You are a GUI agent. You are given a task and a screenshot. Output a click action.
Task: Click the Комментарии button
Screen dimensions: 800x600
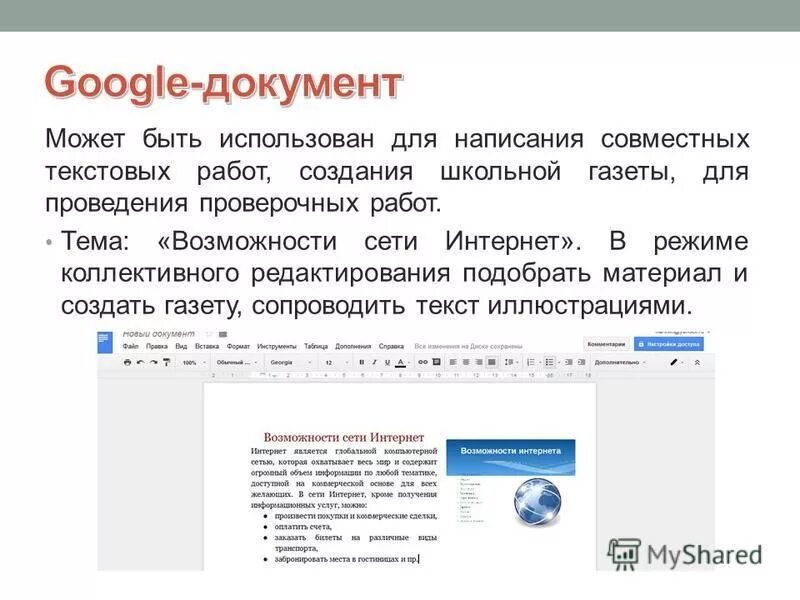[x=606, y=344]
